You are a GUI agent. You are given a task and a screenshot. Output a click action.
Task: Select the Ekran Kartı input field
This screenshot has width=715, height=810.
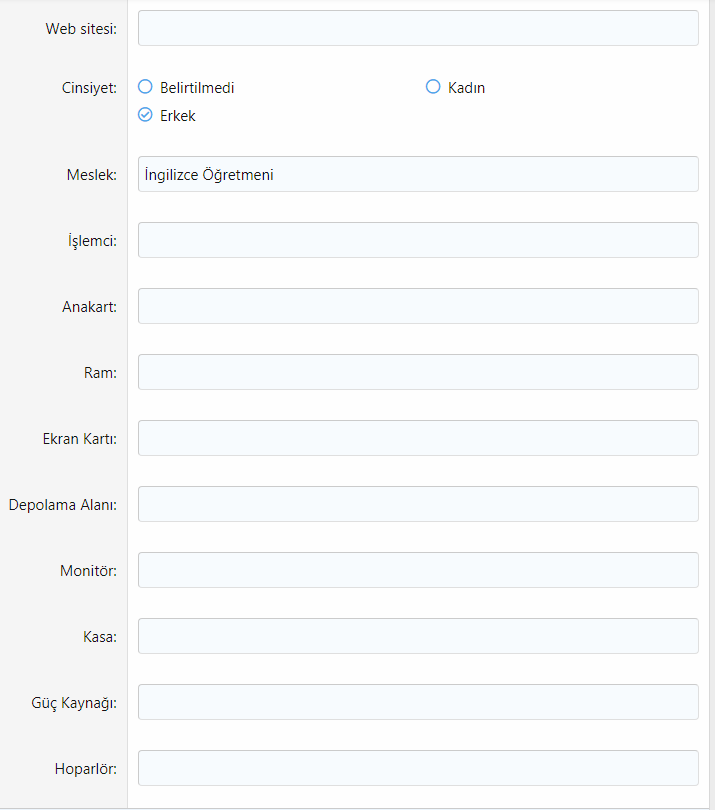pyautogui.click(x=418, y=438)
